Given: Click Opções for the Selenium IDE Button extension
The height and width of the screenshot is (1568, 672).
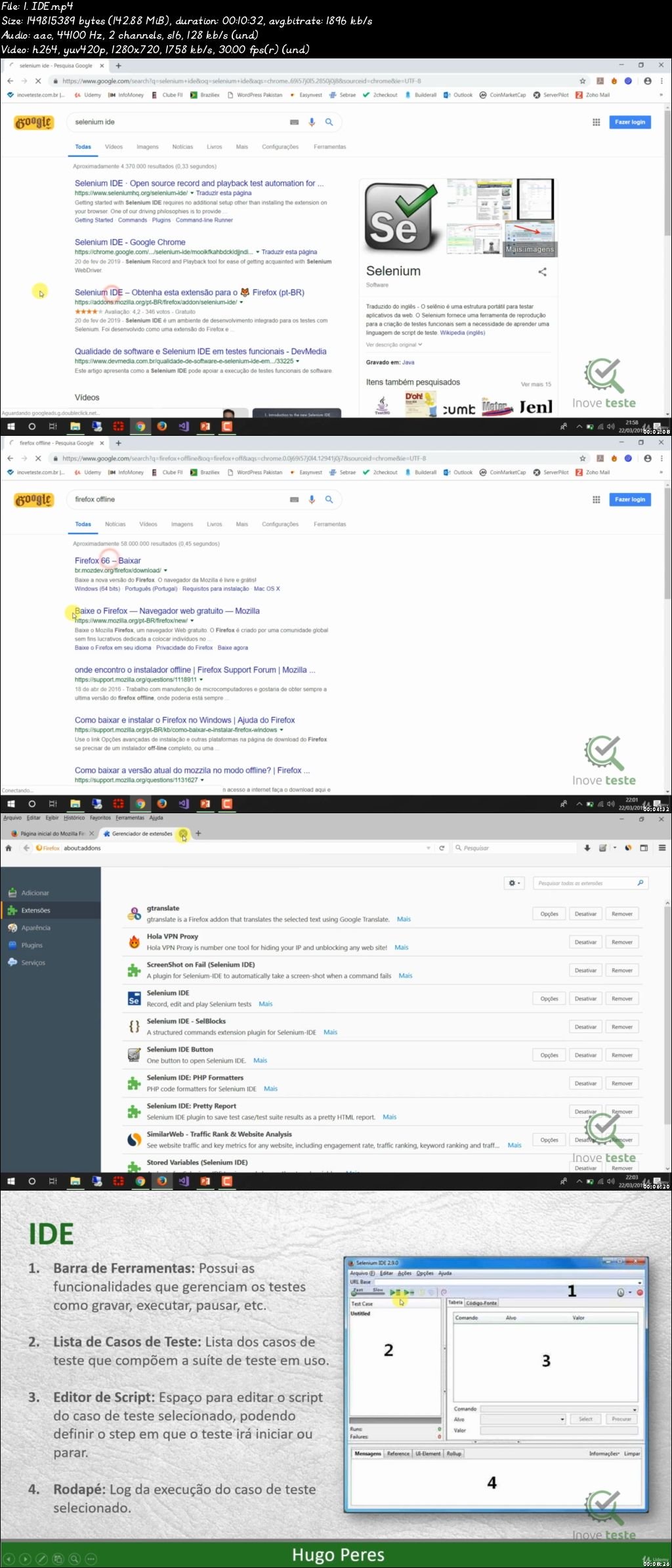Looking at the screenshot, I should [549, 1055].
